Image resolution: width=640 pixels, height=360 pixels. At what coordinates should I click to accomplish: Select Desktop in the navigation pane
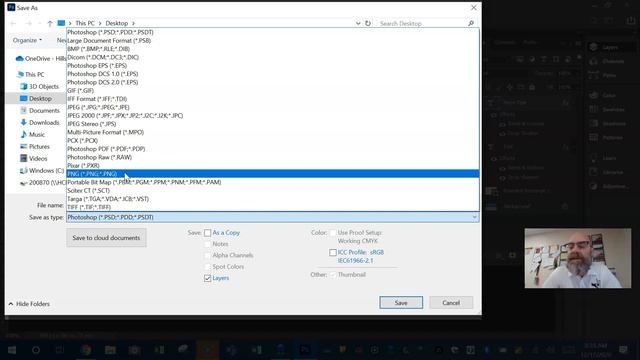(36, 98)
